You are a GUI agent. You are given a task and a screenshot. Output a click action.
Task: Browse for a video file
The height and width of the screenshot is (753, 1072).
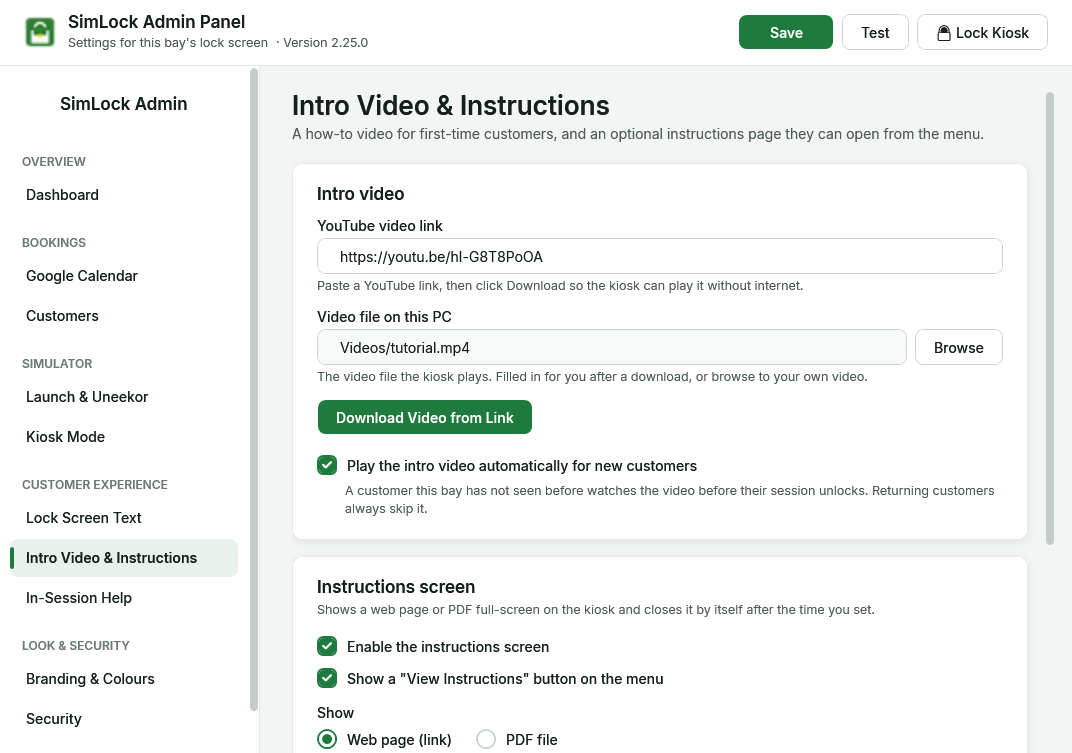coord(959,347)
